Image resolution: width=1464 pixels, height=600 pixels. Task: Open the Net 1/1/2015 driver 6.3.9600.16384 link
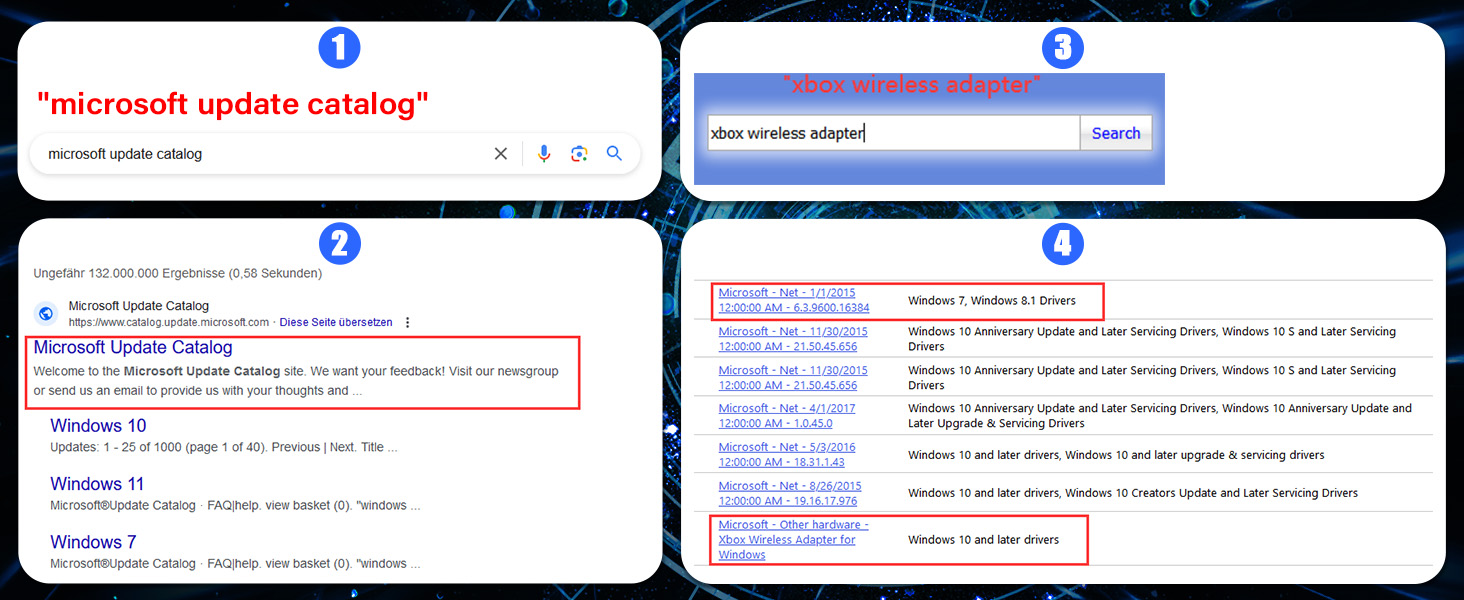click(794, 300)
